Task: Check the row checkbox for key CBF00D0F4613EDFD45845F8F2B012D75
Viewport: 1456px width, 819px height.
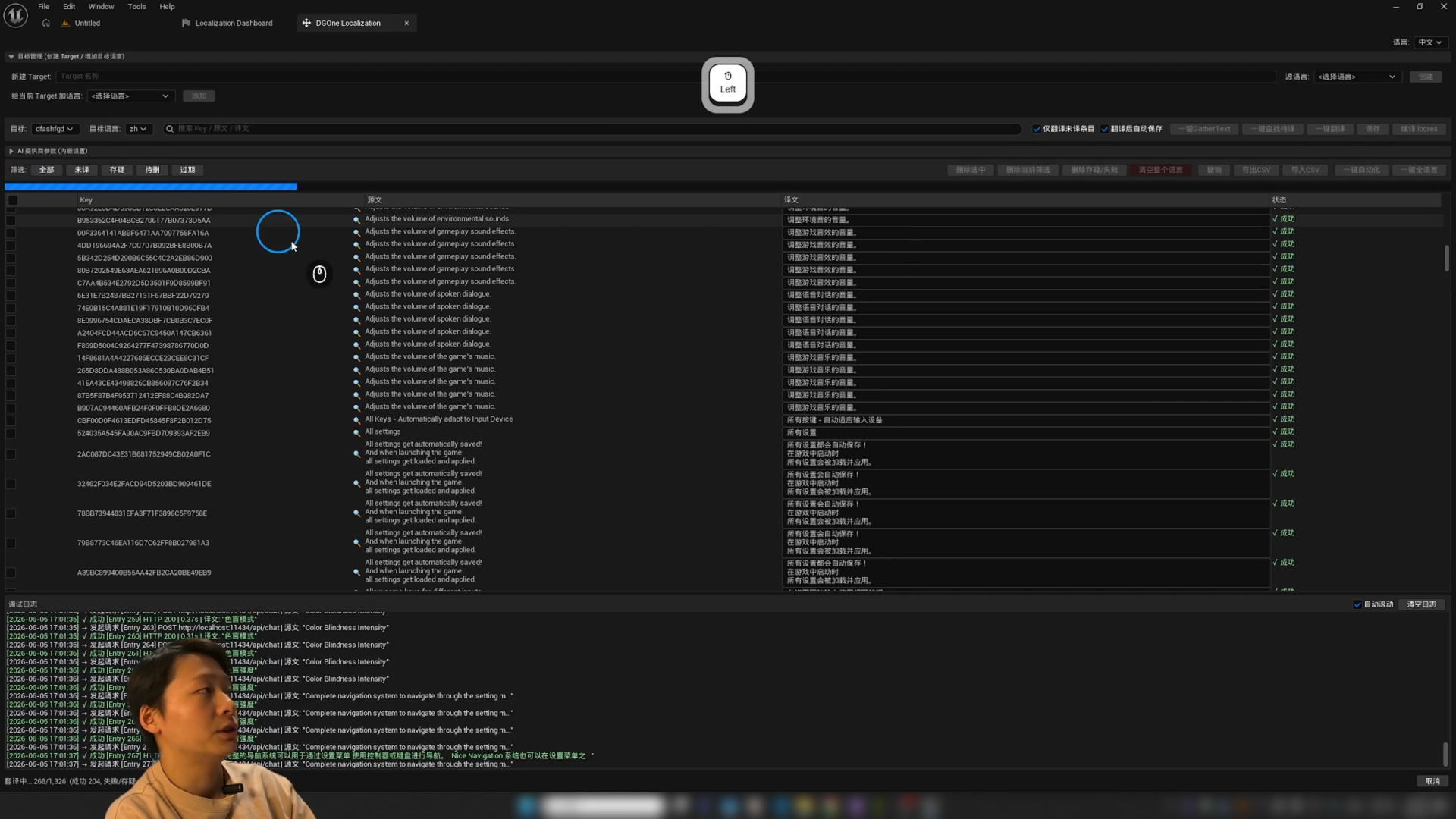Action: (11, 421)
